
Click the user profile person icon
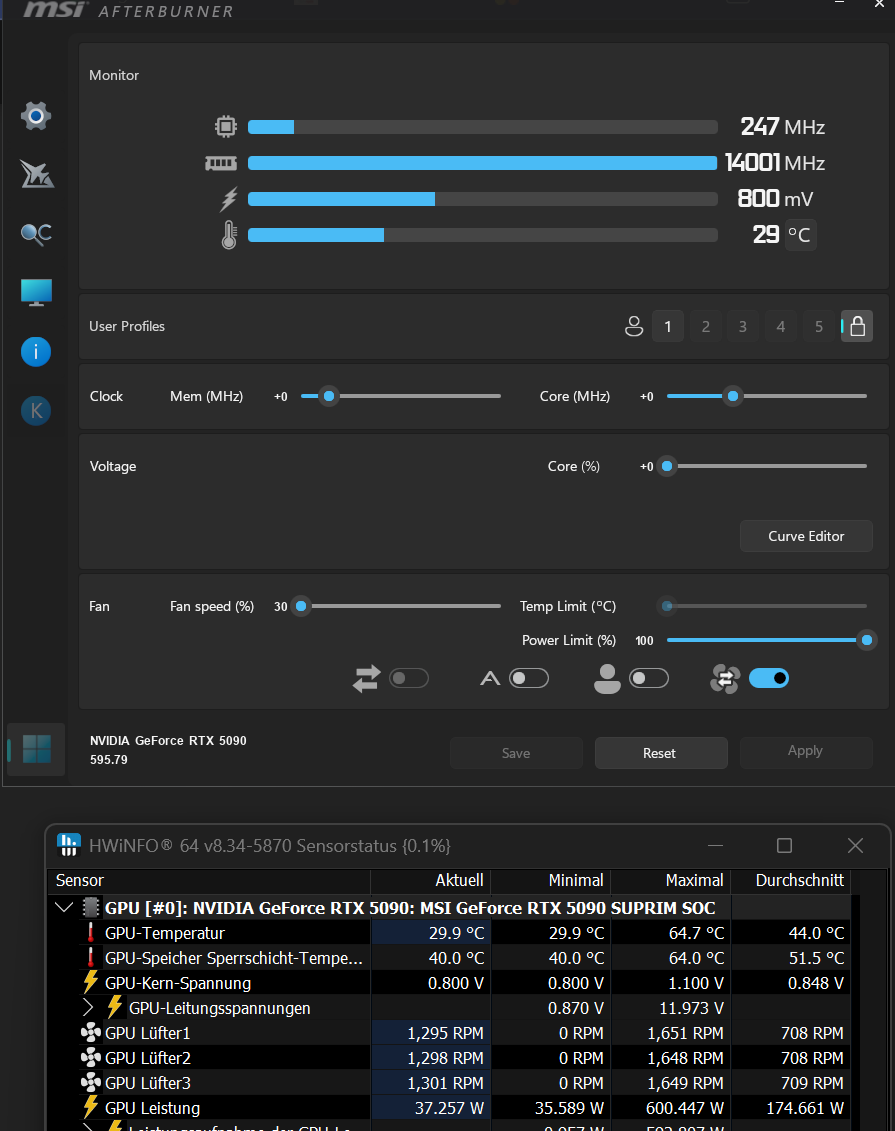(634, 327)
